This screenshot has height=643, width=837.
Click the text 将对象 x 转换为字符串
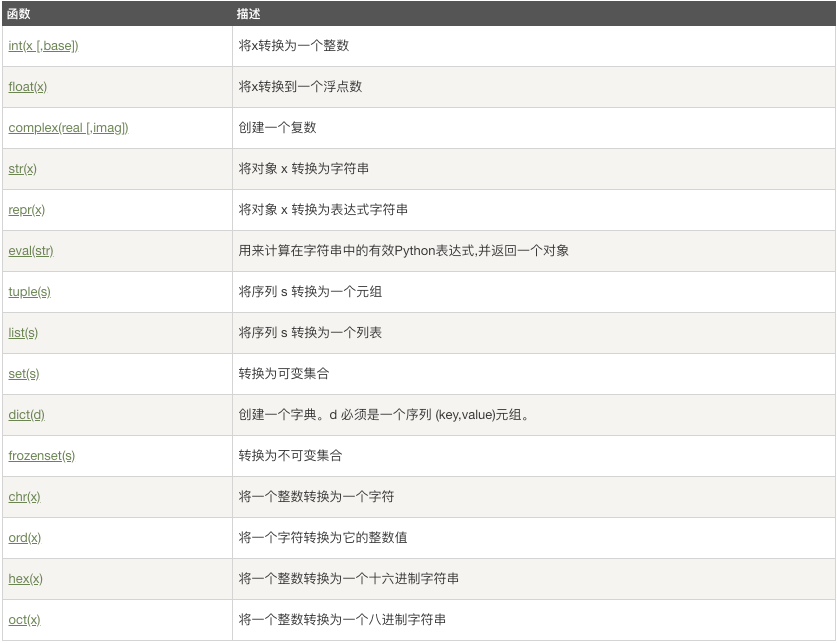coord(304,169)
